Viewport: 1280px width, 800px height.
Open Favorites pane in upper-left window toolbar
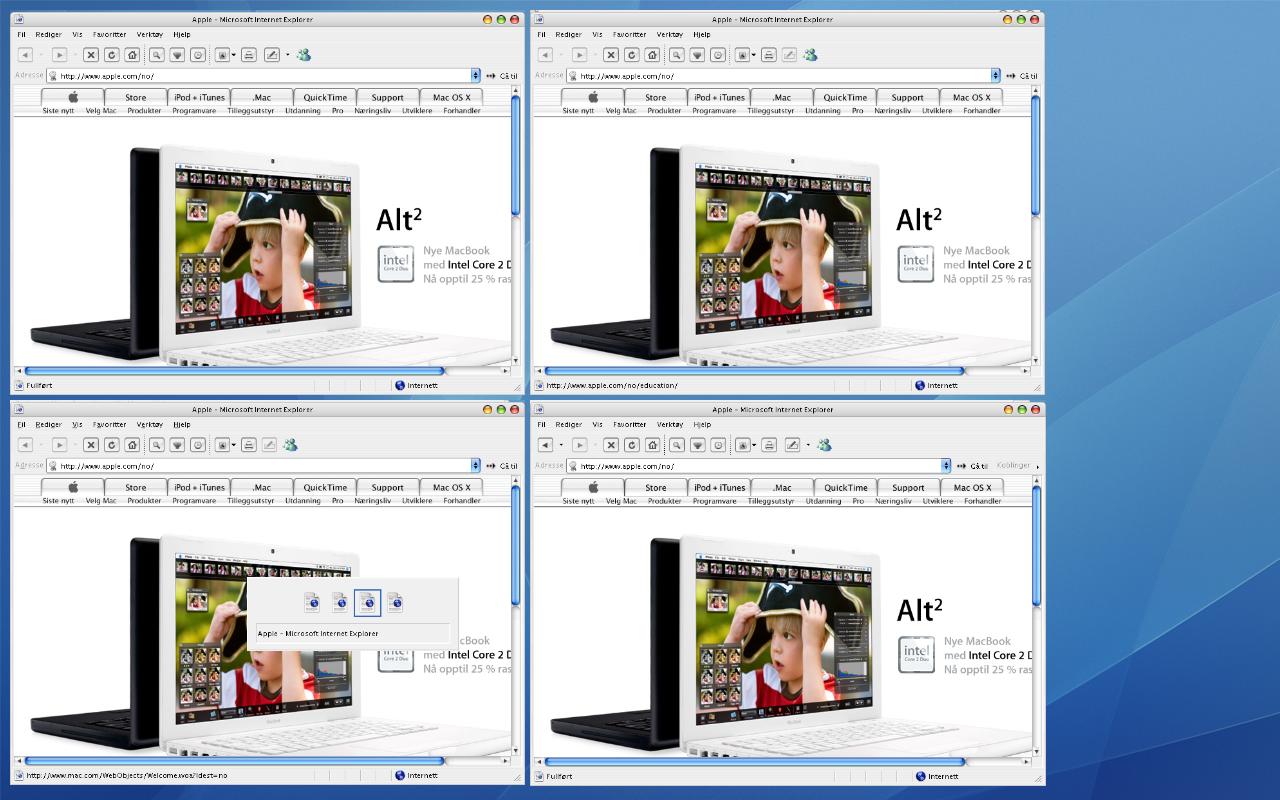coord(177,55)
